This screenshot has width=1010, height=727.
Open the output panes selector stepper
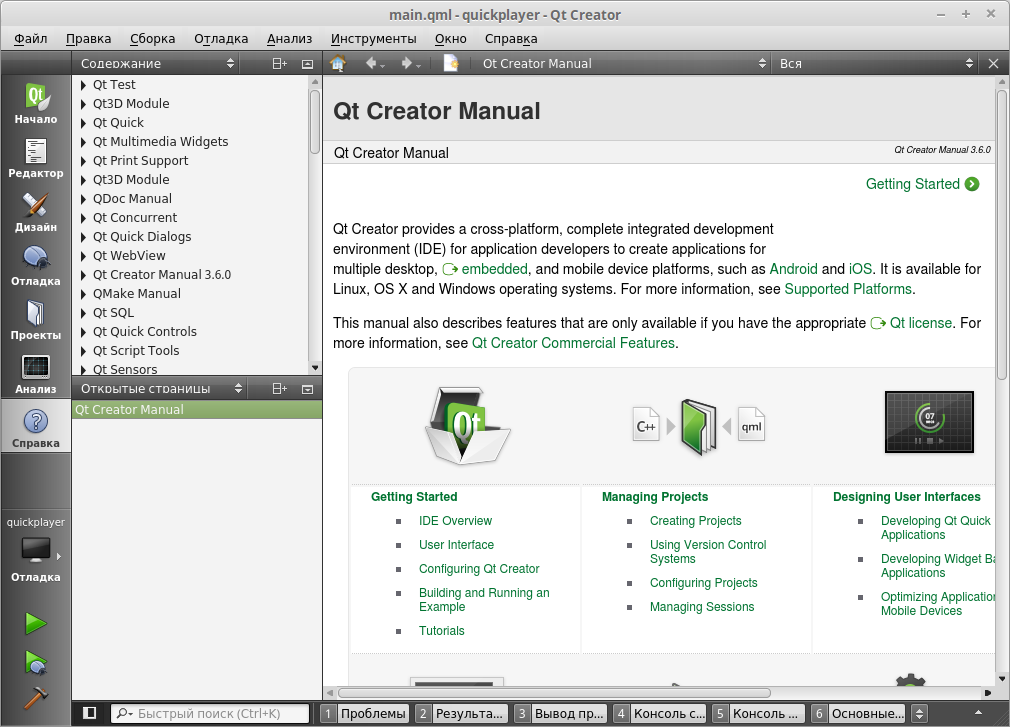(x=920, y=713)
